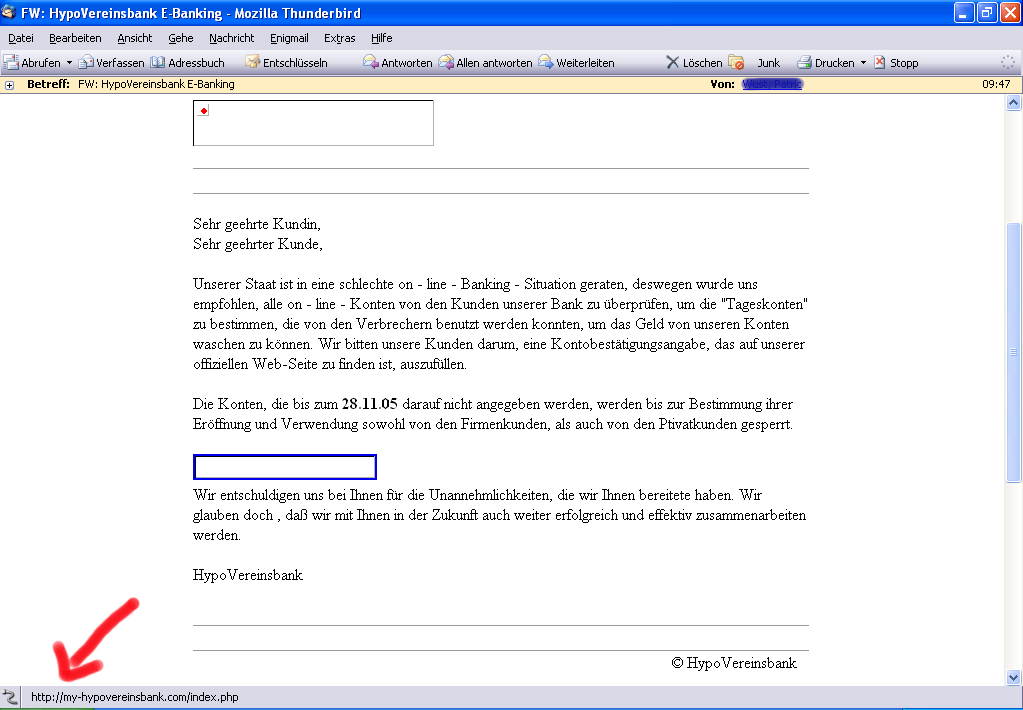Open the Enigmail menu

point(289,38)
